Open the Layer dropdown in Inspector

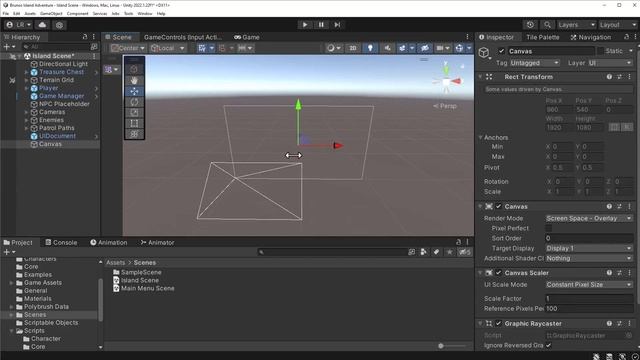[610, 63]
